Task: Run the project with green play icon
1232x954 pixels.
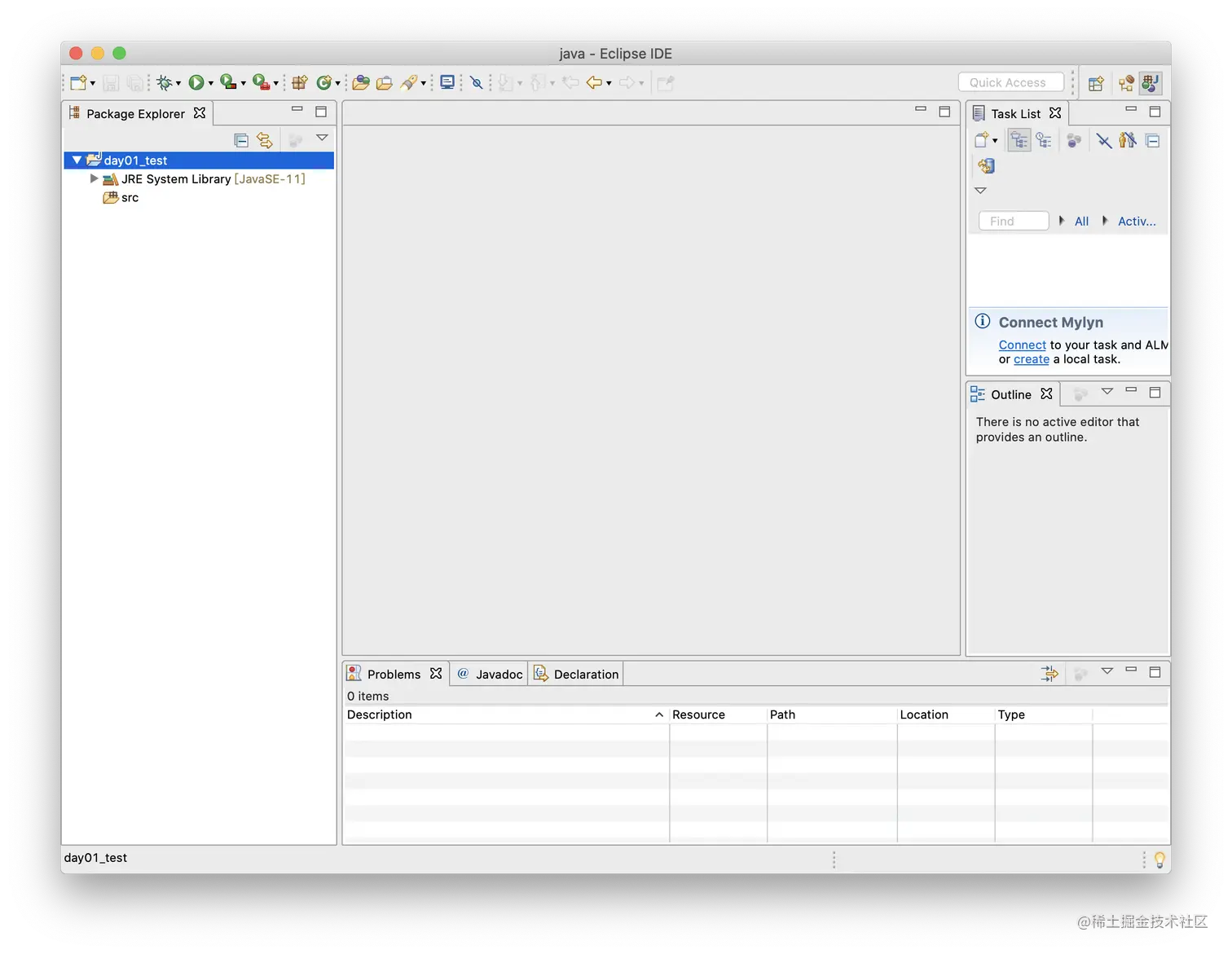Action: click(x=196, y=82)
